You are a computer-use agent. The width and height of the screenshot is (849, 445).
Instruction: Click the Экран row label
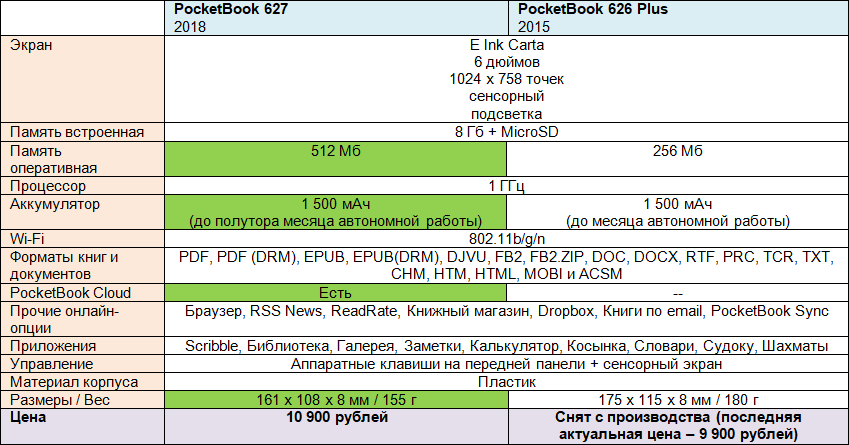point(82,79)
